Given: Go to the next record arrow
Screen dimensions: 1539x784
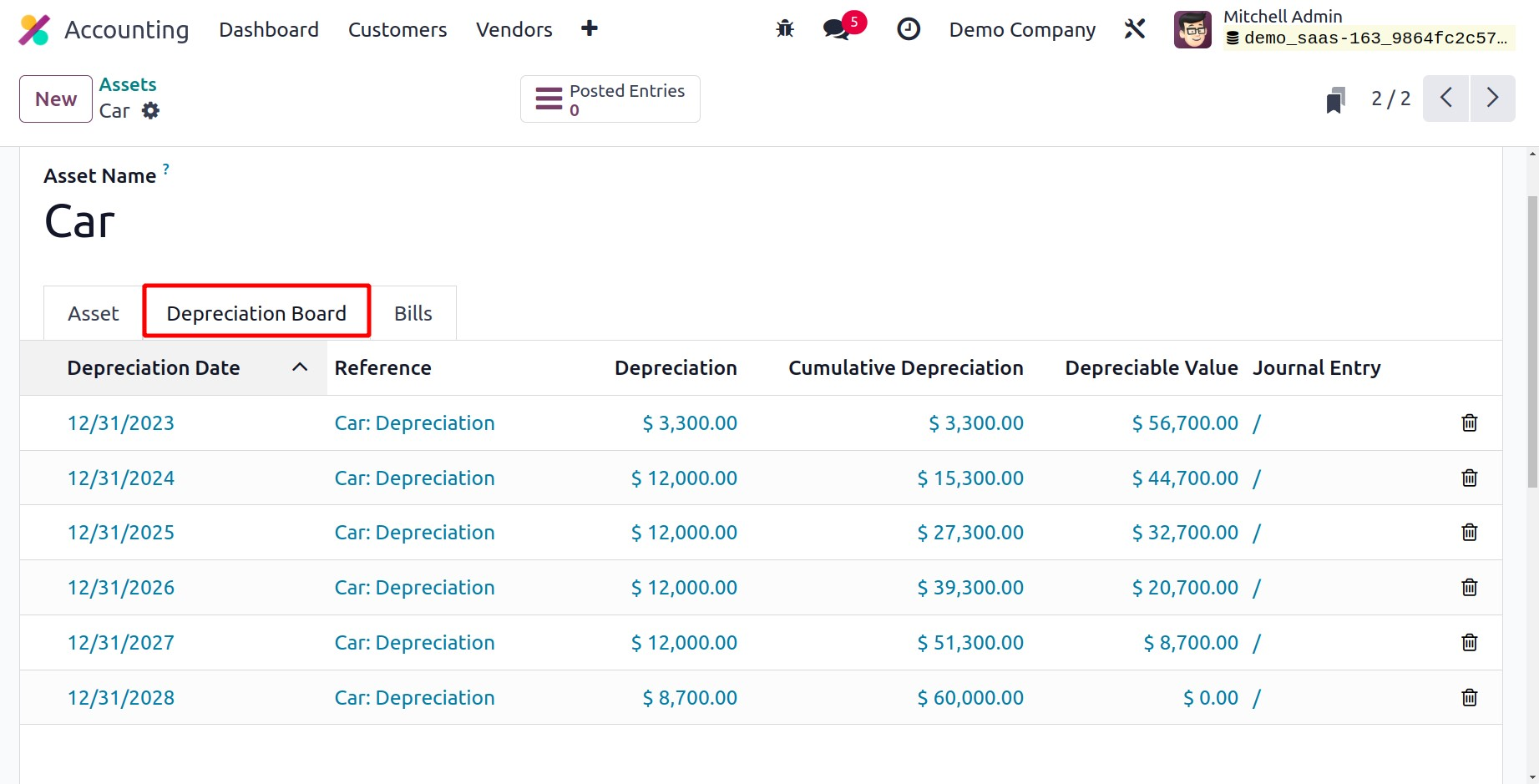Looking at the screenshot, I should tap(1491, 99).
